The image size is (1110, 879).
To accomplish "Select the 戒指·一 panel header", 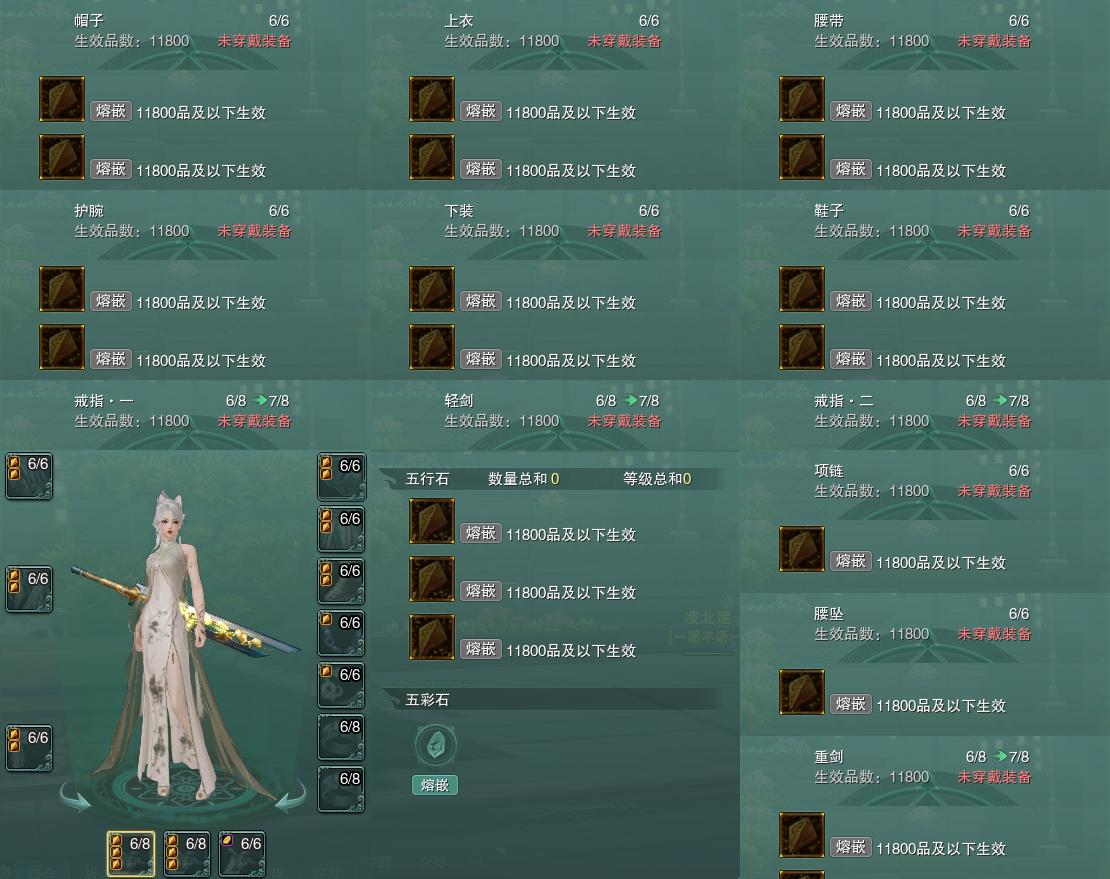I will coord(185,411).
